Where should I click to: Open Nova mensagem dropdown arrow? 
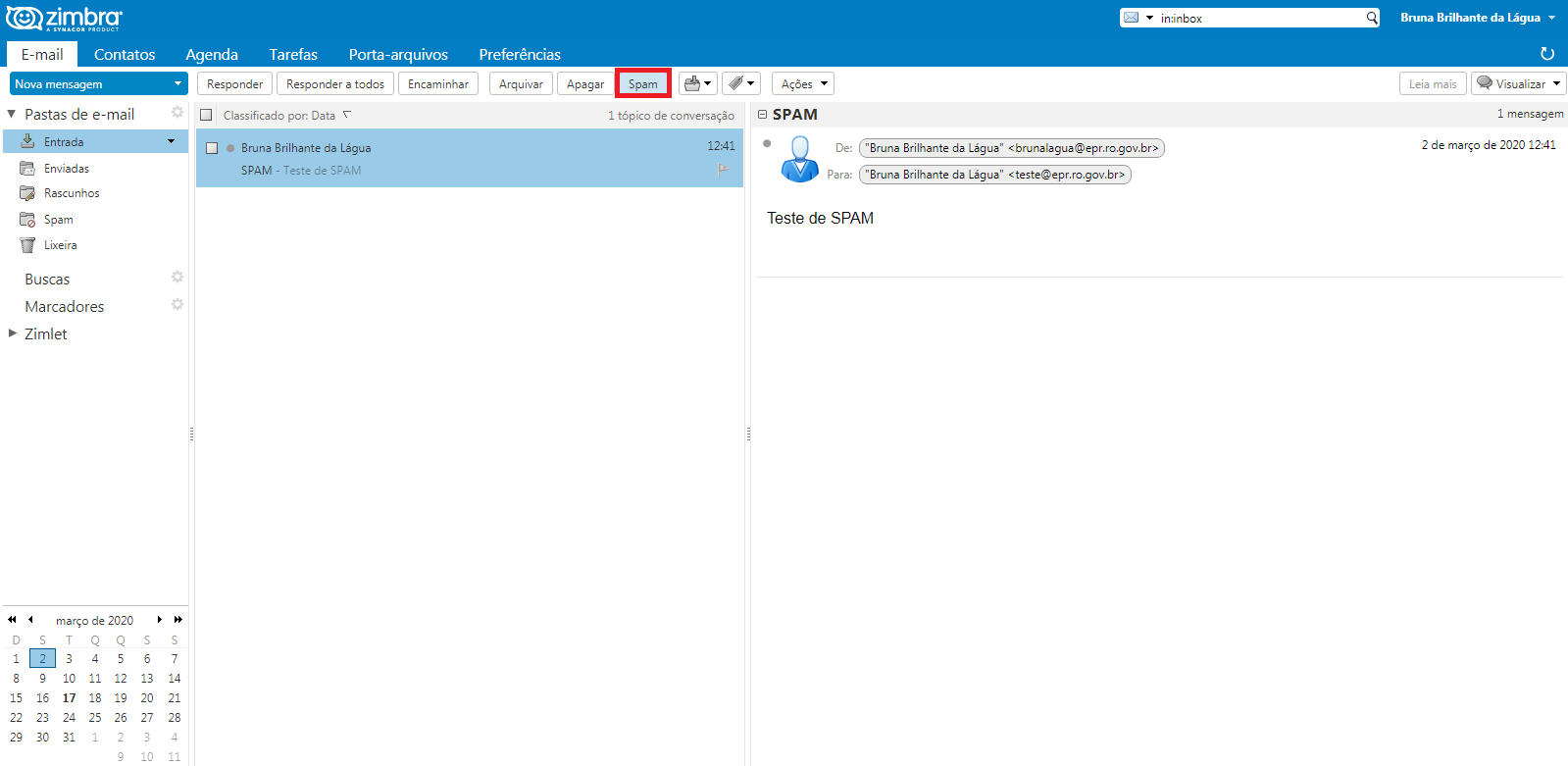[x=177, y=83]
